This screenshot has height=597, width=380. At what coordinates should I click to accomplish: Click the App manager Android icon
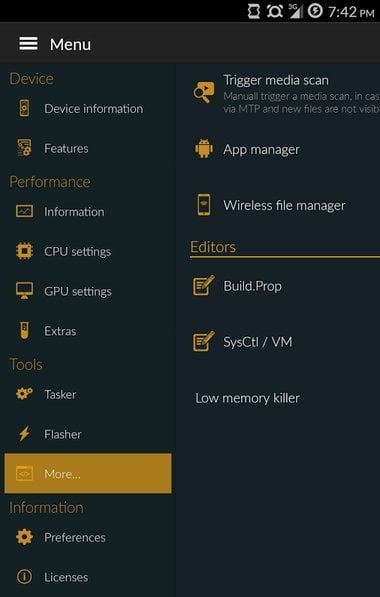click(x=204, y=149)
